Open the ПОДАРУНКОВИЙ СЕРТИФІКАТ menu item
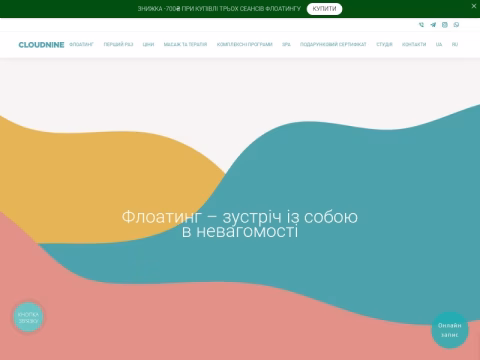 coord(333,44)
